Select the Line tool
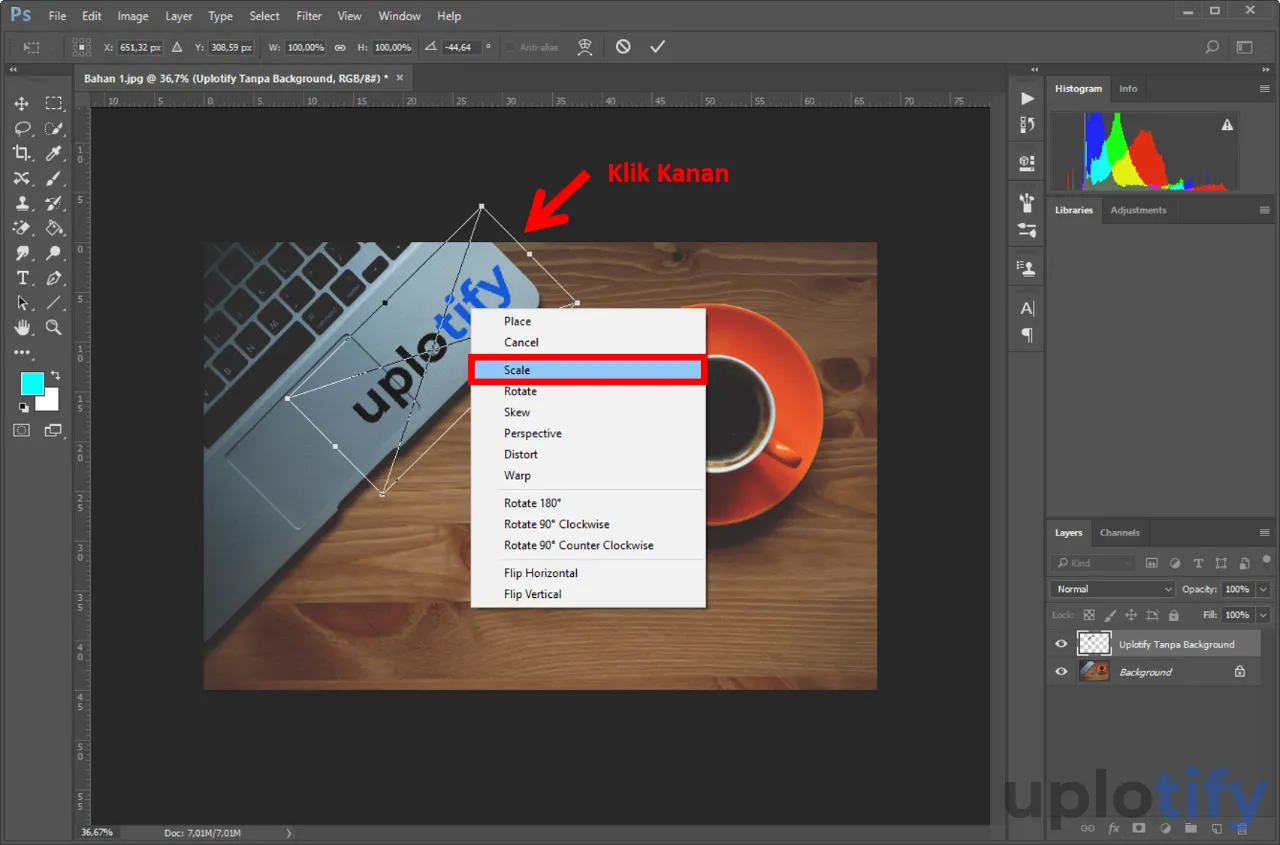The image size is (1280, 845). point(54,303)
